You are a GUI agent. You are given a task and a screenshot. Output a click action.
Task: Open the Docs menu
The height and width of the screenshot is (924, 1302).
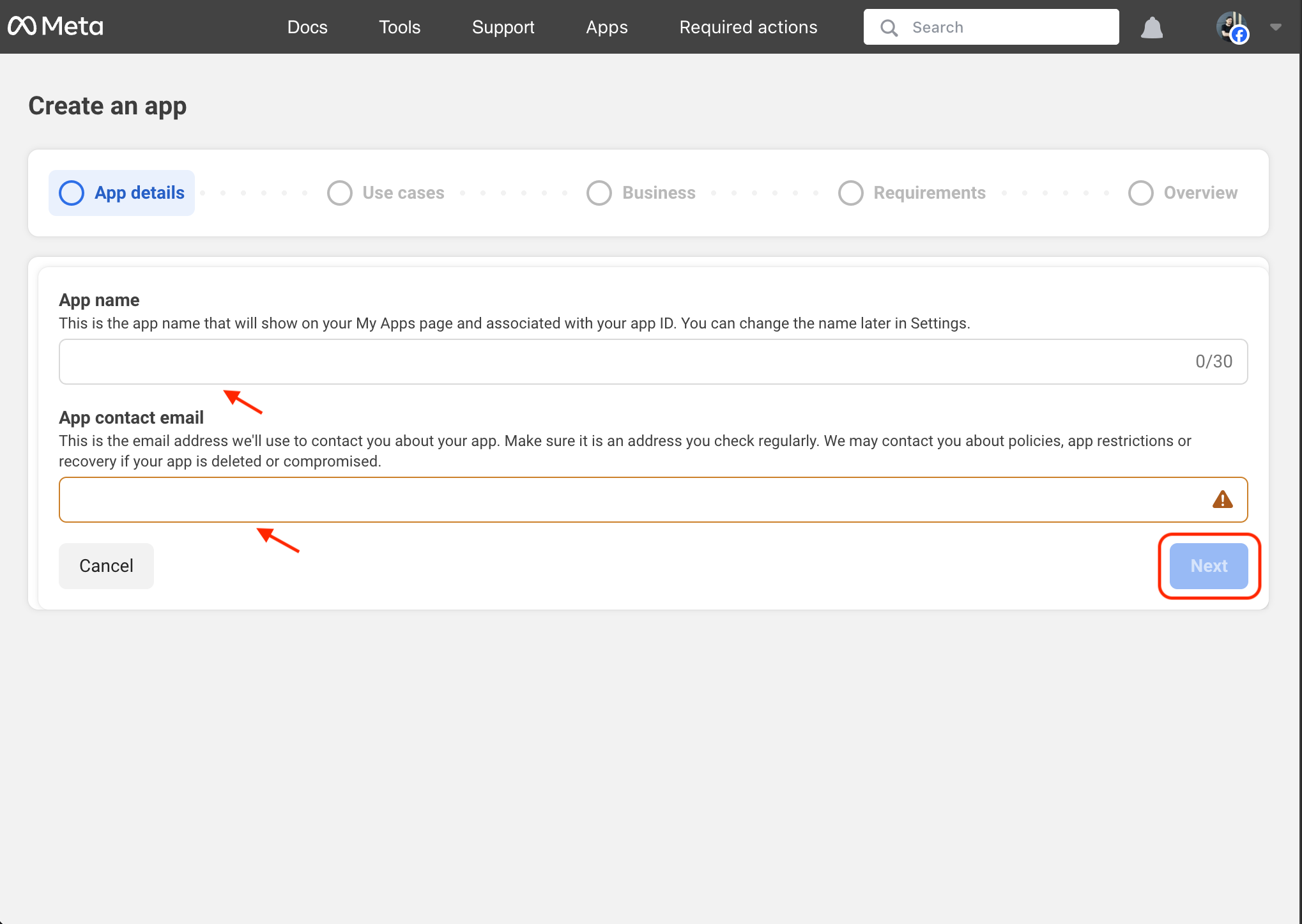(x=307, y=27)
